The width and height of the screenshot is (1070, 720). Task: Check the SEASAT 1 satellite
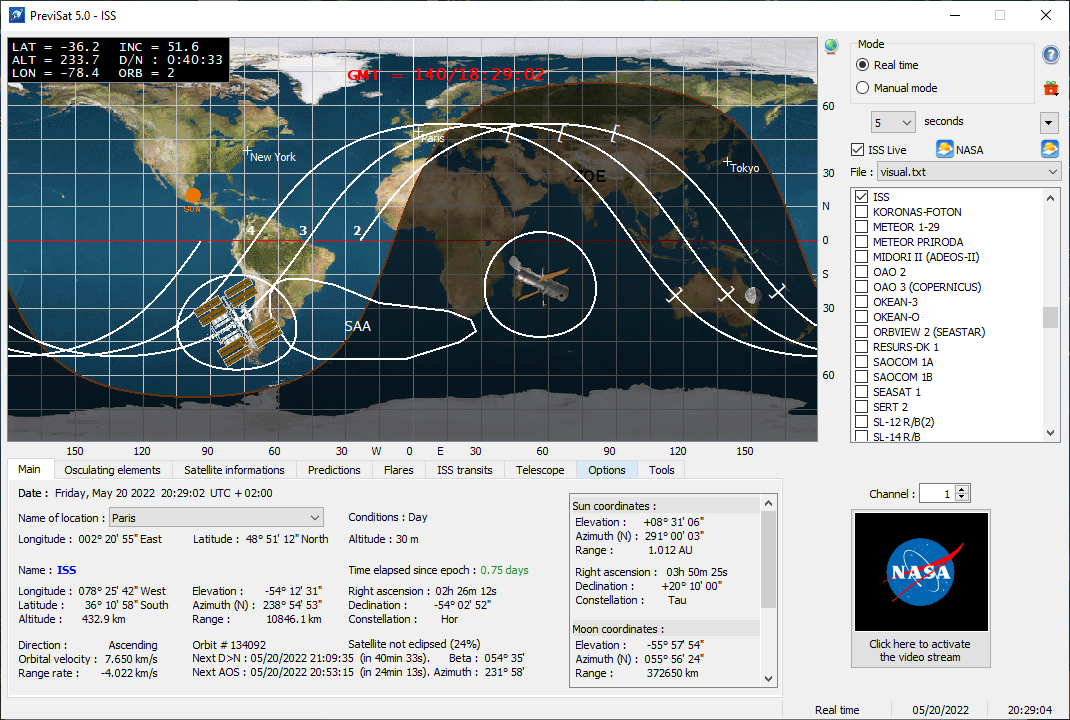point(861,392)
